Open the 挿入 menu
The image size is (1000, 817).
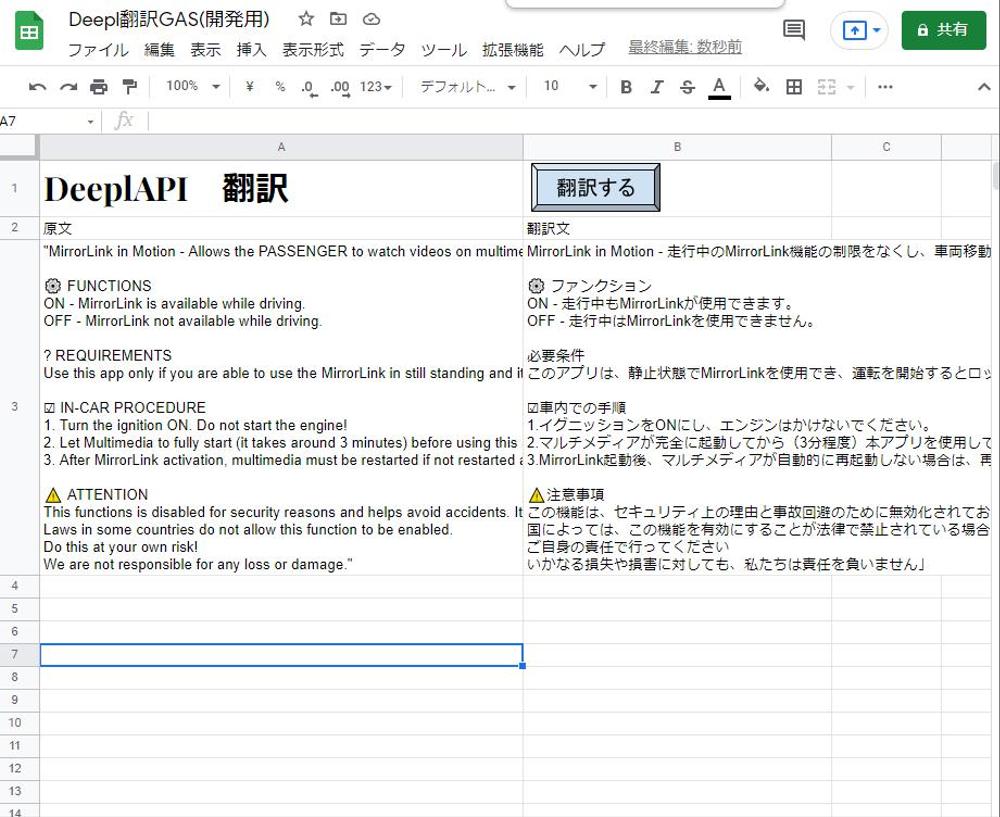[x=251, y=50]
